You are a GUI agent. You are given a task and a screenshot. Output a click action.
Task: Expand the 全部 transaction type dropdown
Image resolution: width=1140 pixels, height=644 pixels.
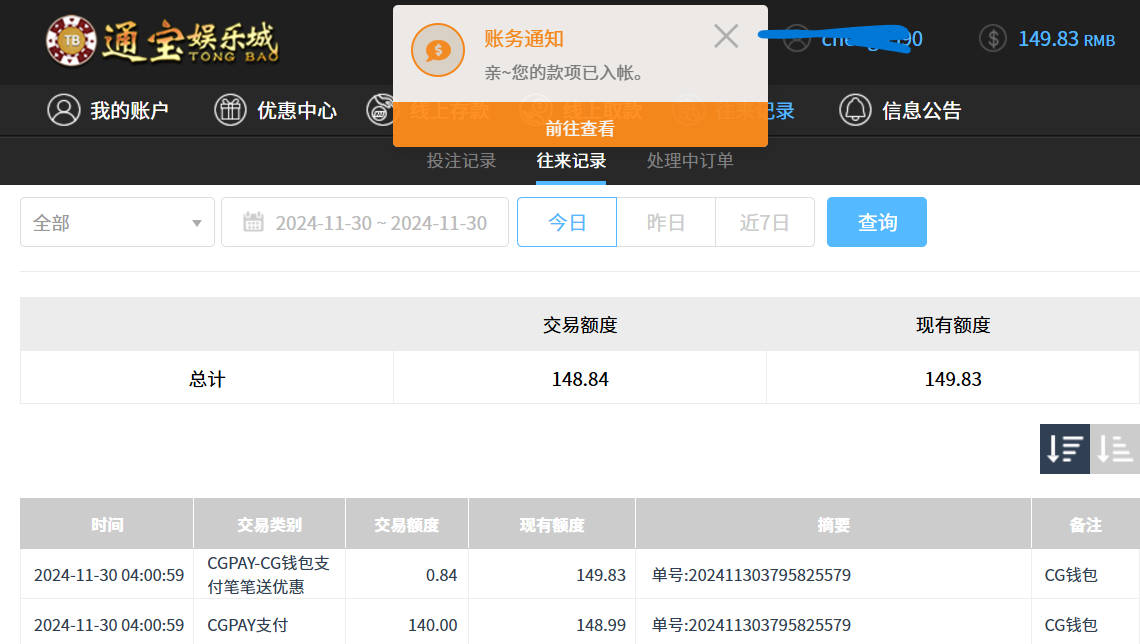[x=117, y=221]
